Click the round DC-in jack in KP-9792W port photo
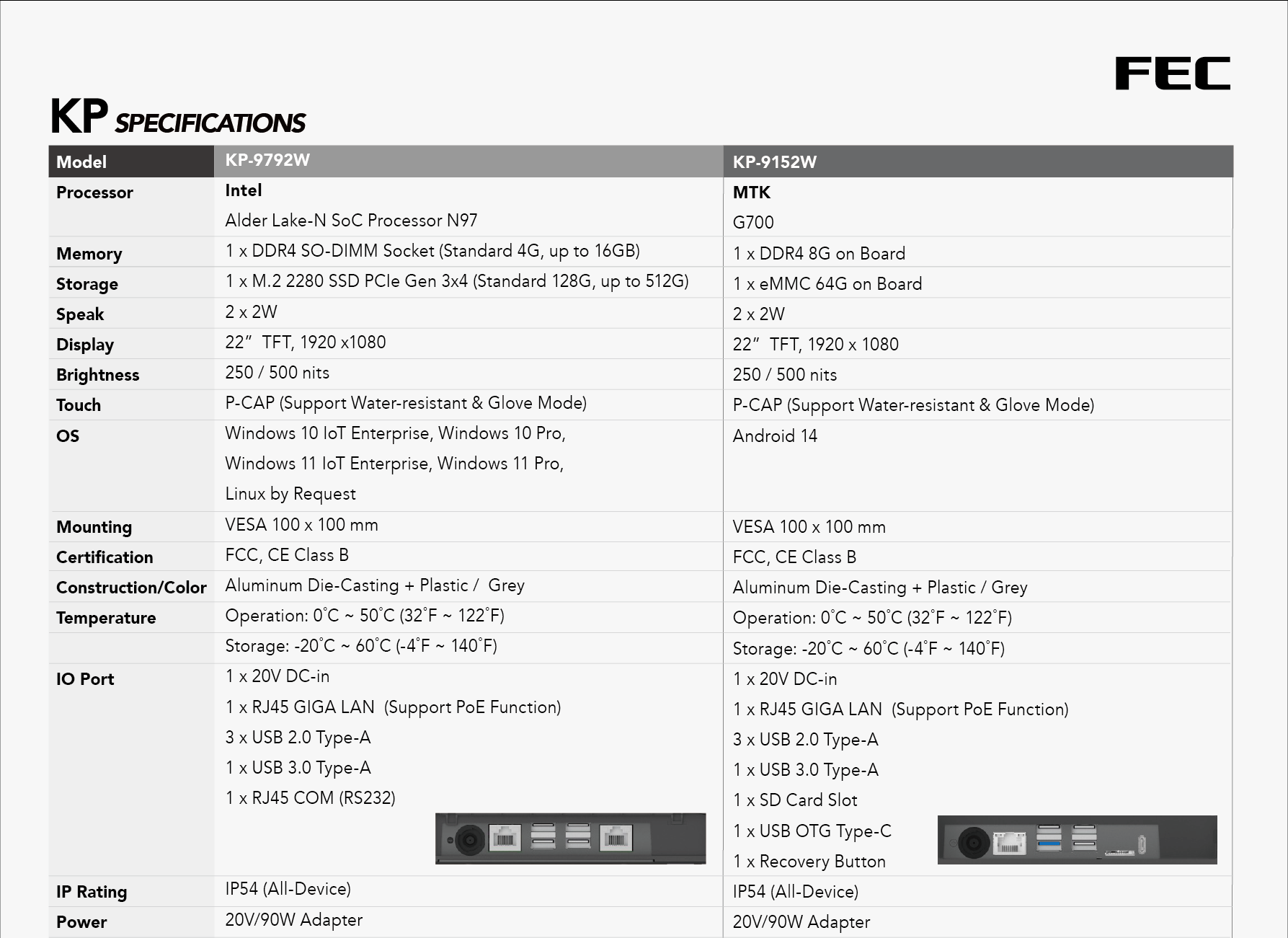This screenshot has height=938, width=1288. [471, 840]
